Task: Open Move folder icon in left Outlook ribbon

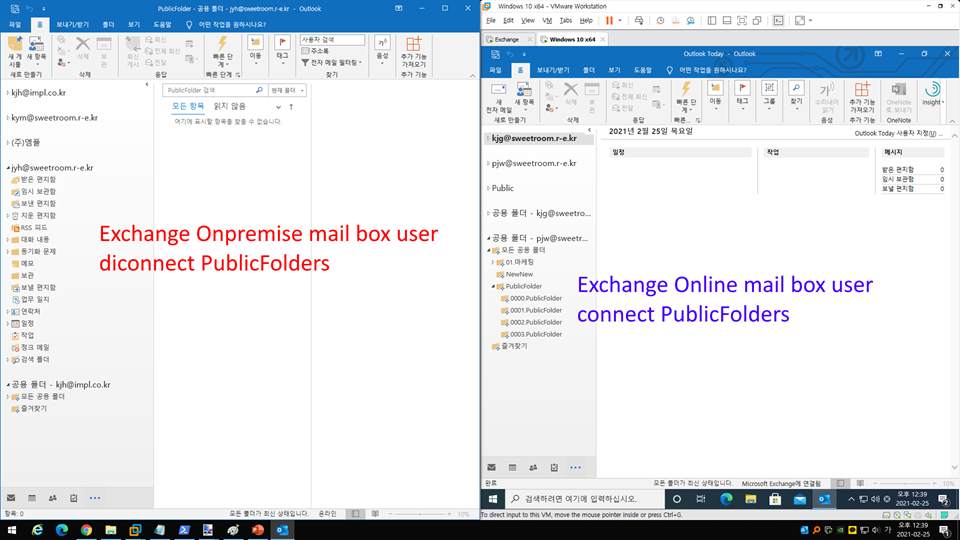Action: pos(255,43)
